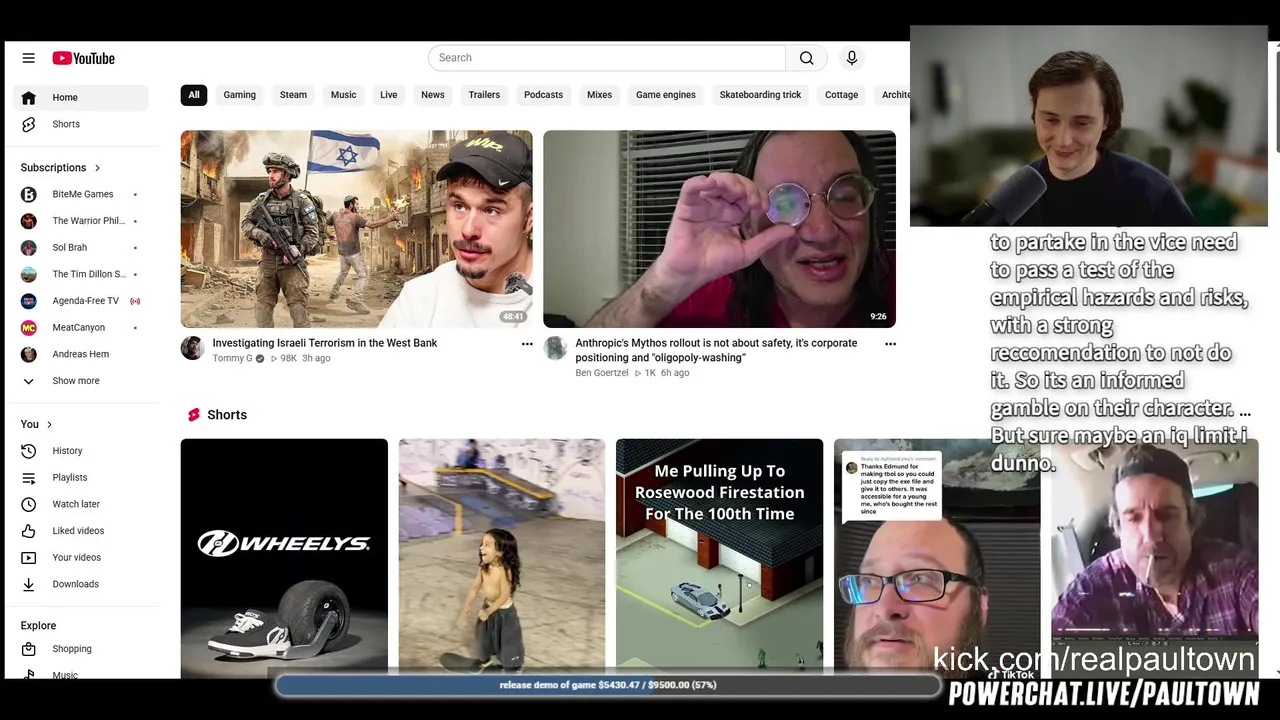
Task: Open the hamburger guide menu
Action: click(x=28, y=58)
